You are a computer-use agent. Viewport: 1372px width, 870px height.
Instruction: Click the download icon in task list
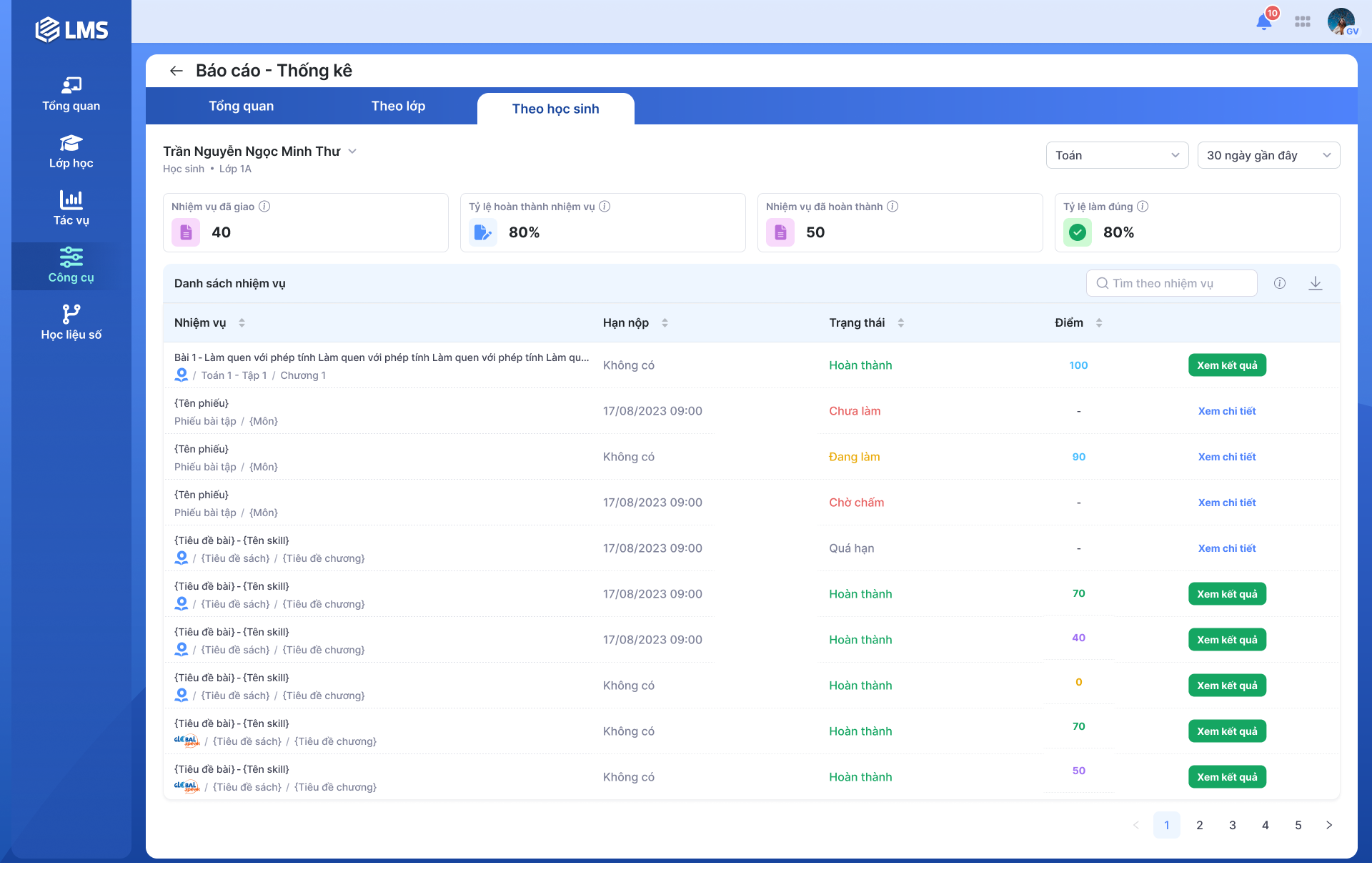[x=1315, y=284]
